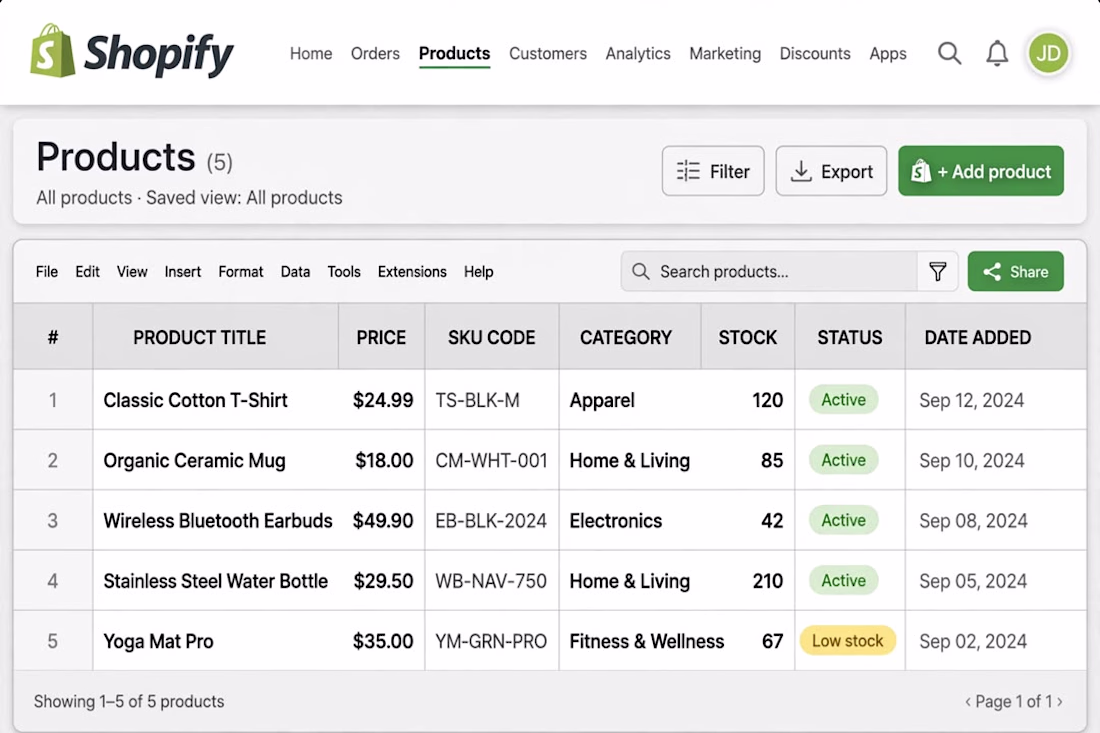Open the File menu
The width and height of the screenshot is (1100, 733).
coord(47,271)
